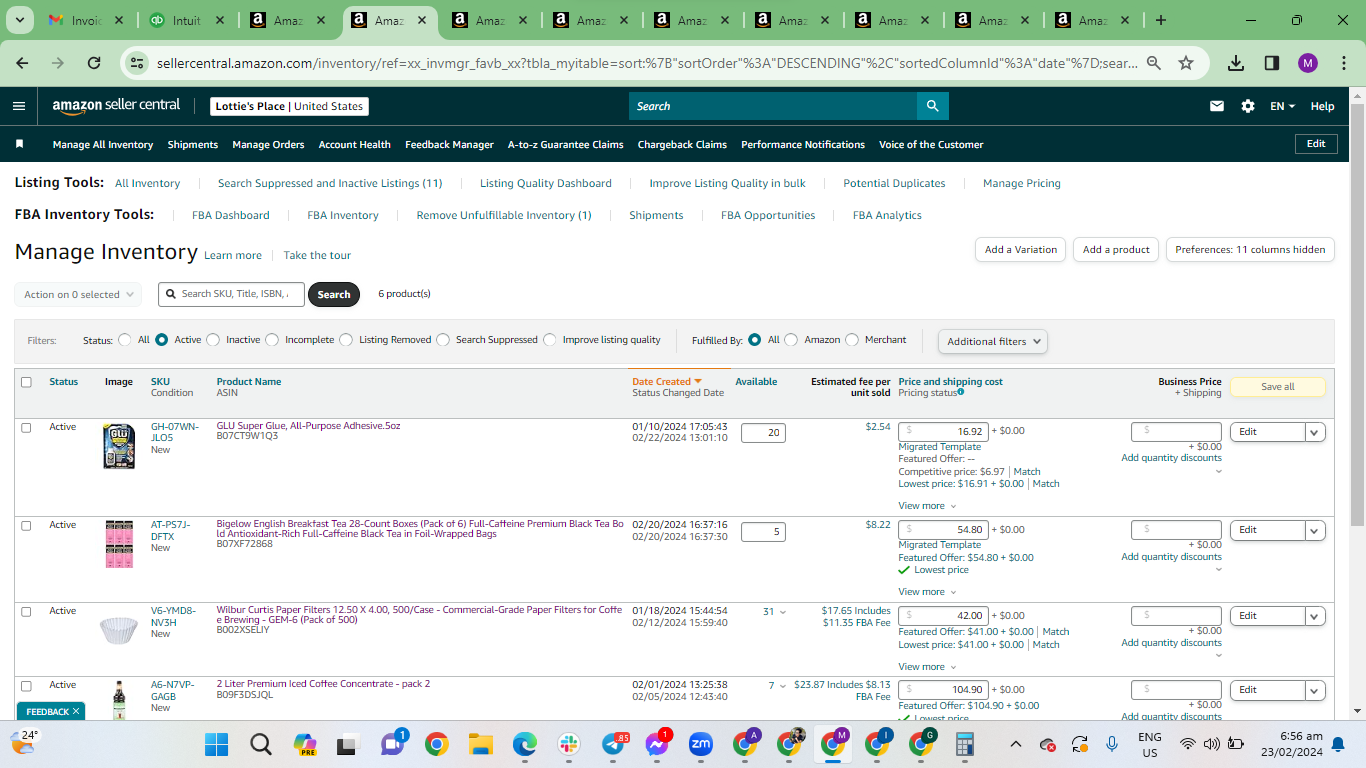Open the browser downloads icon
The width and height of the screenshot is (1366, 768).
pos(1236,63)
